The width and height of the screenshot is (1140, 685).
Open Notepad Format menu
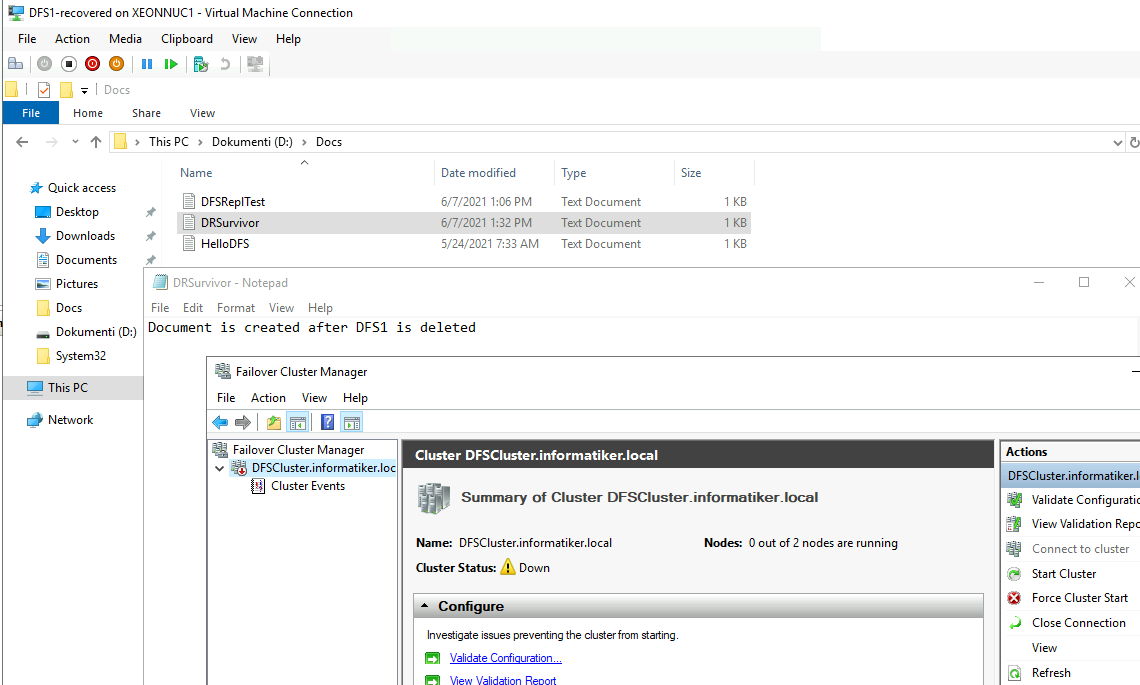(236, 308)
